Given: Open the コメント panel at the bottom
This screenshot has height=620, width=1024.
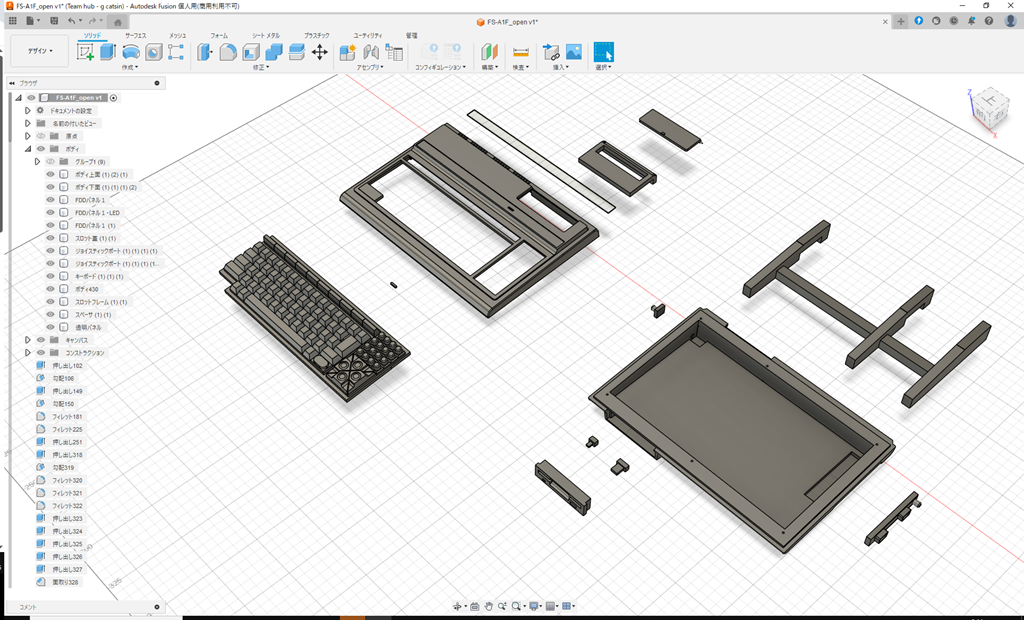Looking at the screenshot, I should click(x=30, y=604).
